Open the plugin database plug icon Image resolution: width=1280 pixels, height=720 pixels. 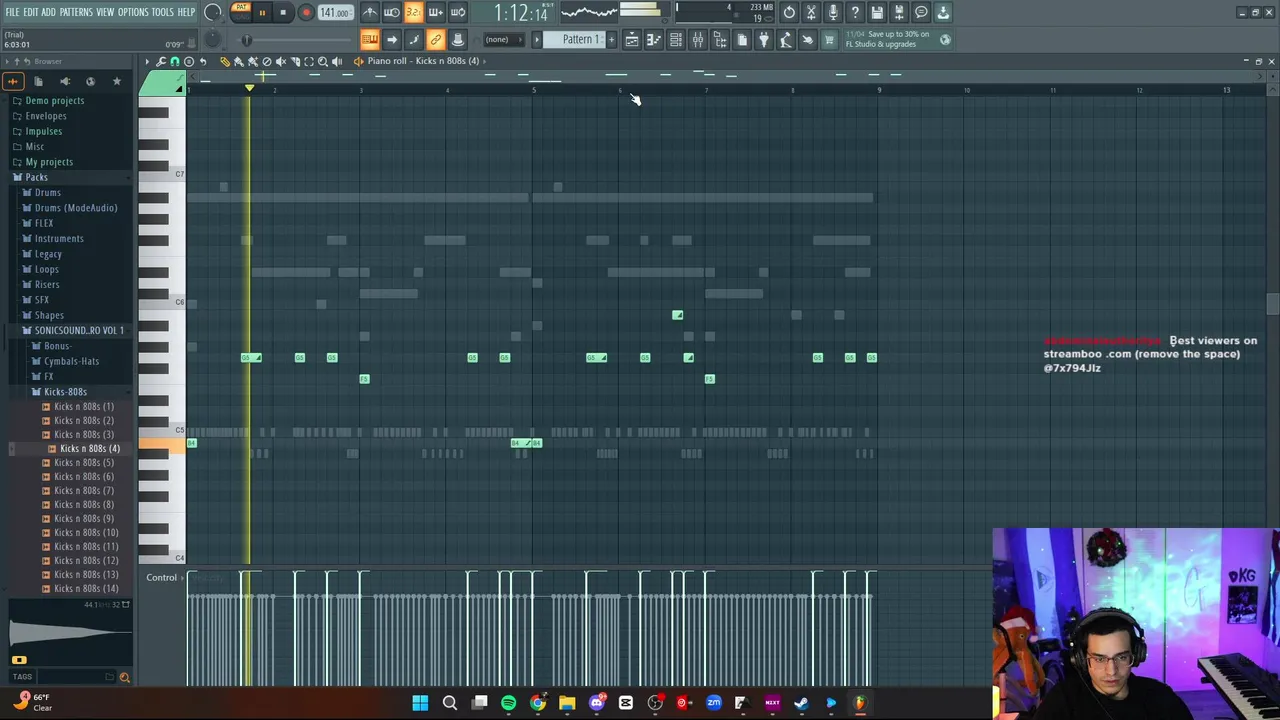coord(763,40)
